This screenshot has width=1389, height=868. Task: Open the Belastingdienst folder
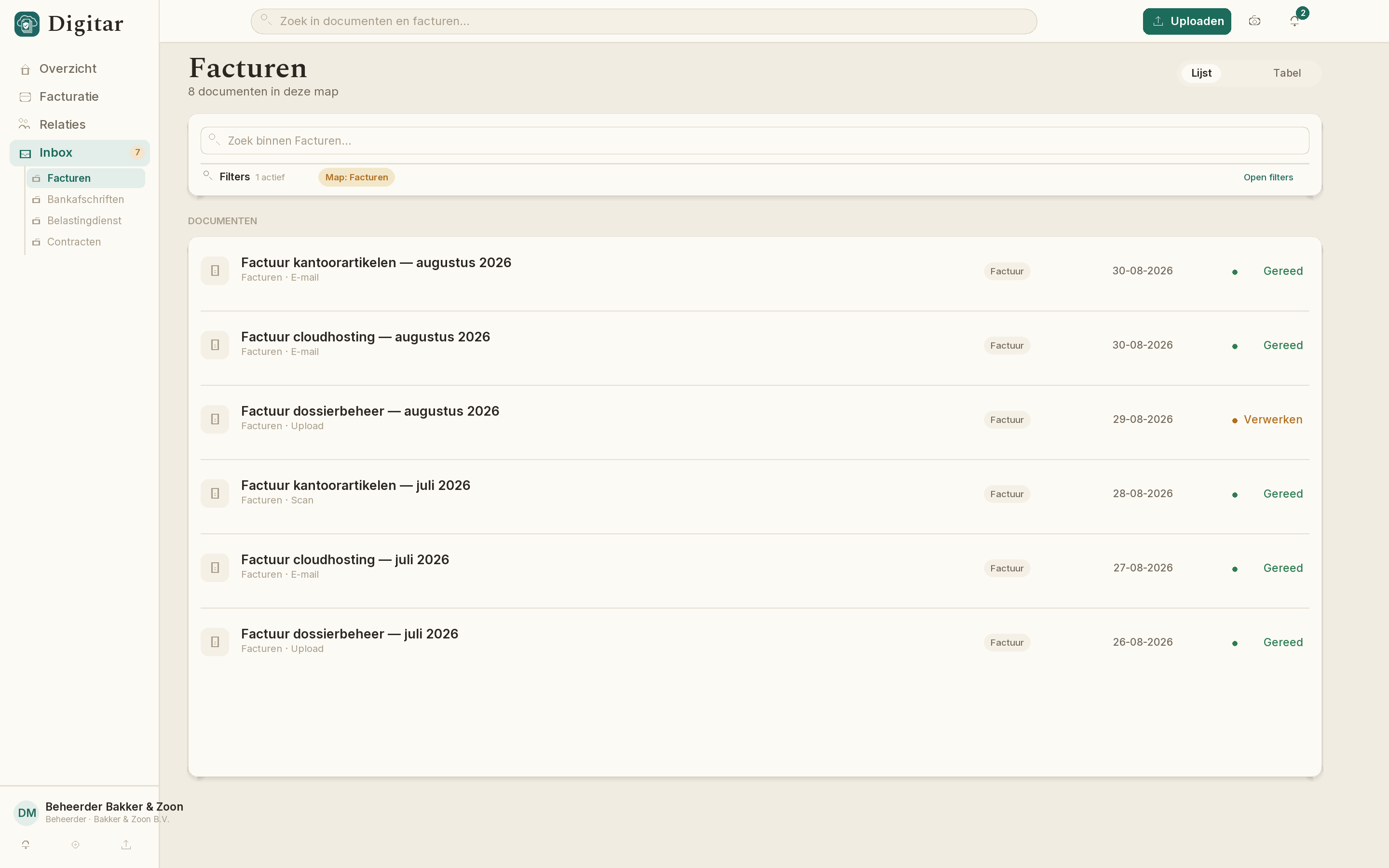click(85, 220)
